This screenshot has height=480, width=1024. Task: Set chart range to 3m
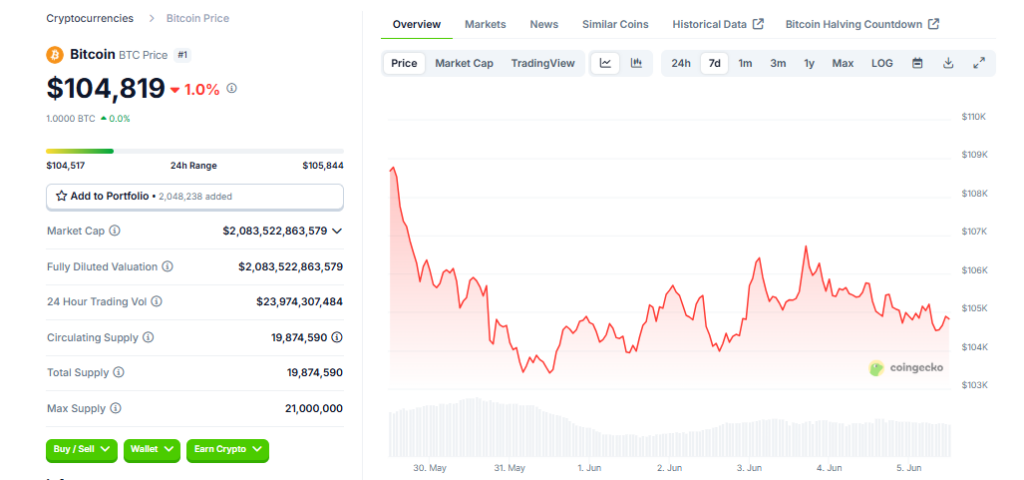(778, 63)
